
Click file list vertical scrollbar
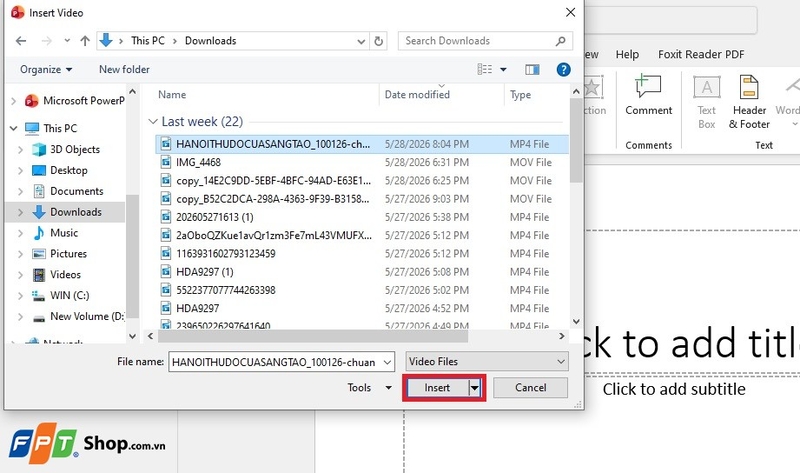(x=576, y=140)
